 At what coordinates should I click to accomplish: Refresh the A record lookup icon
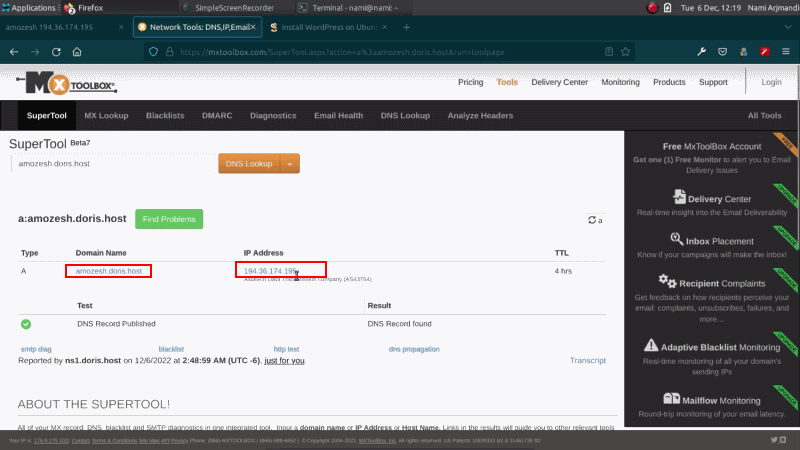click(592, 220)
